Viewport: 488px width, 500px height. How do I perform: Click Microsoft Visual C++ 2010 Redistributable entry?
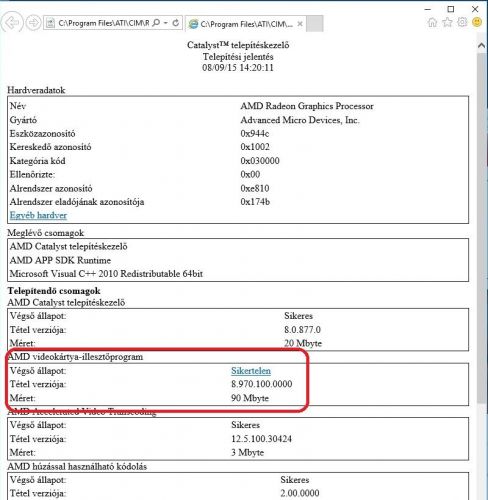pos(106,274)
